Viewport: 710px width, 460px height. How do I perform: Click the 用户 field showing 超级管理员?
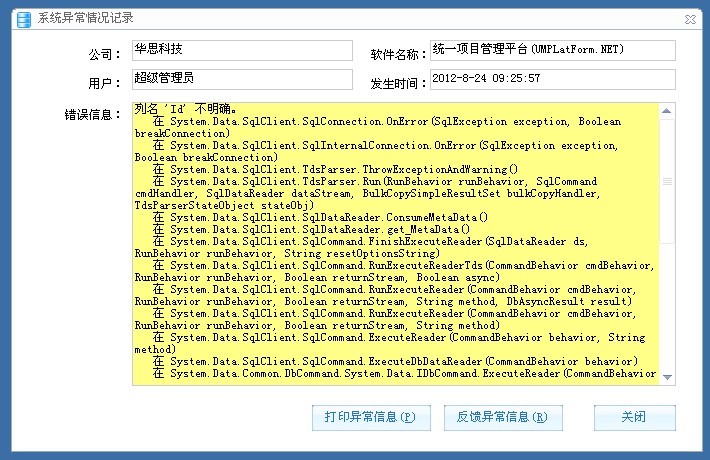pyautogui.click(x=242, y=79)
